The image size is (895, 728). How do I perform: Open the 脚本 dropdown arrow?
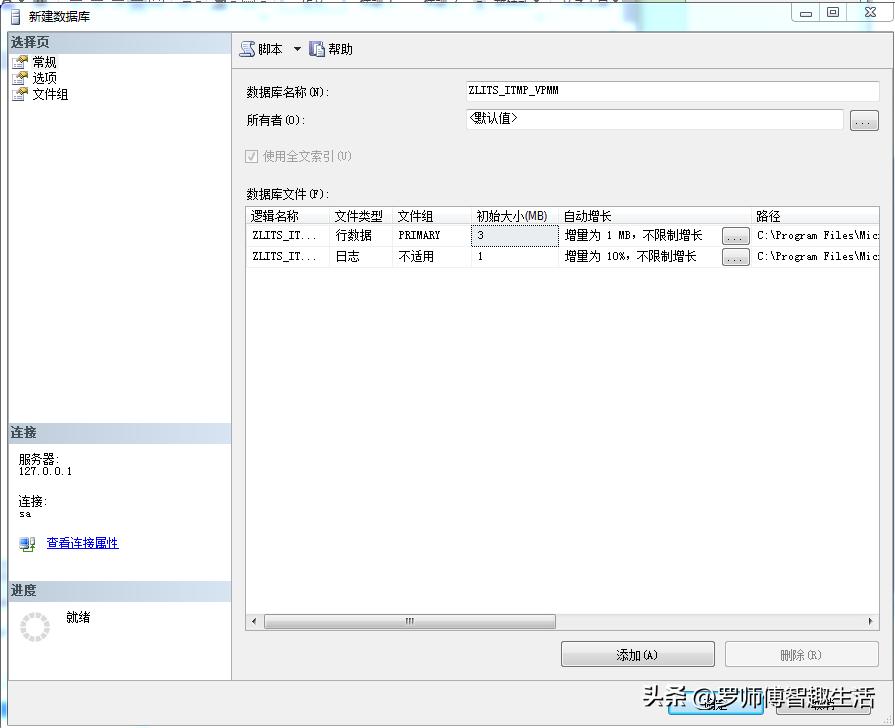(x=297, y=48)
